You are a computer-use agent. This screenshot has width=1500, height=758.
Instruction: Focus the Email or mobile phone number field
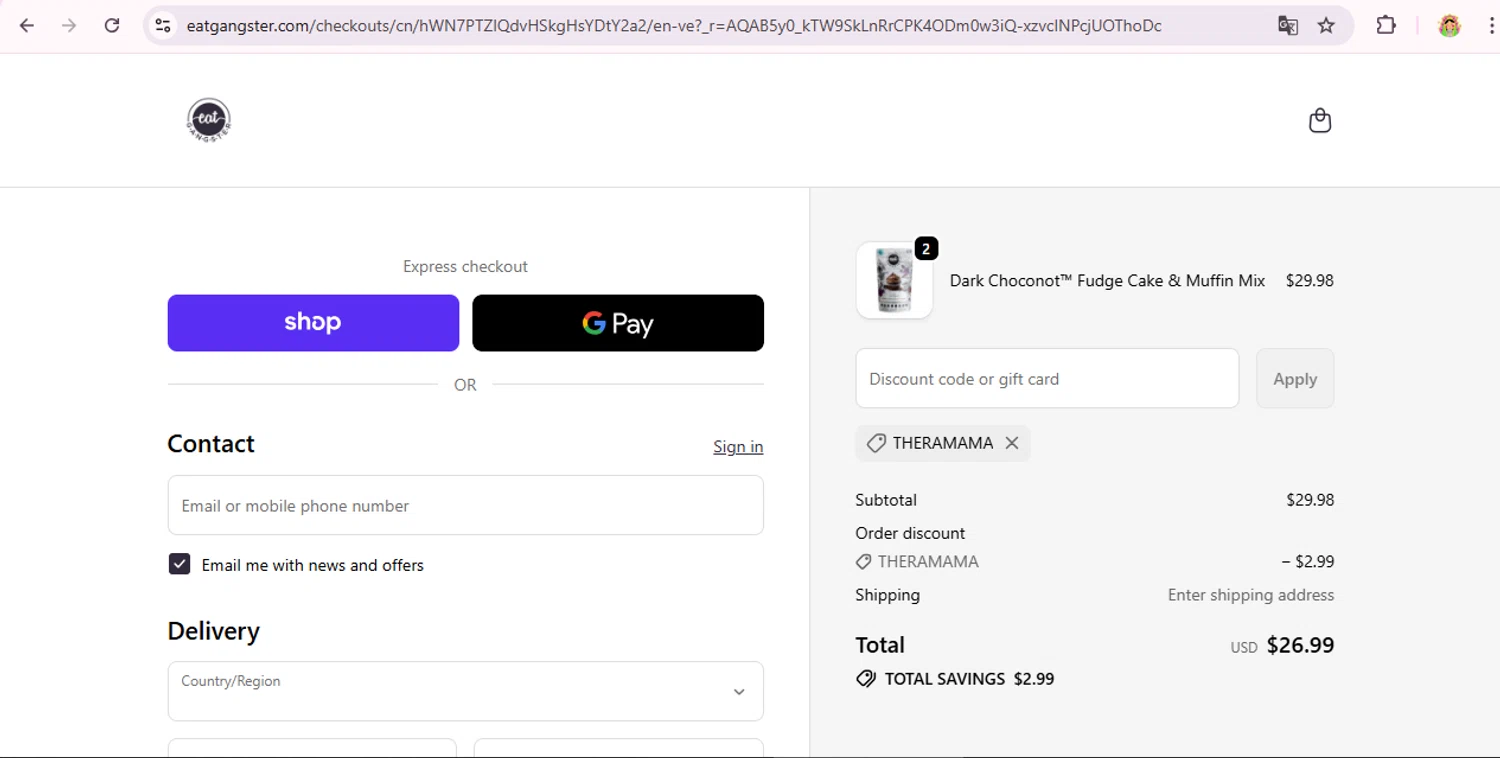tap(466, 505)
